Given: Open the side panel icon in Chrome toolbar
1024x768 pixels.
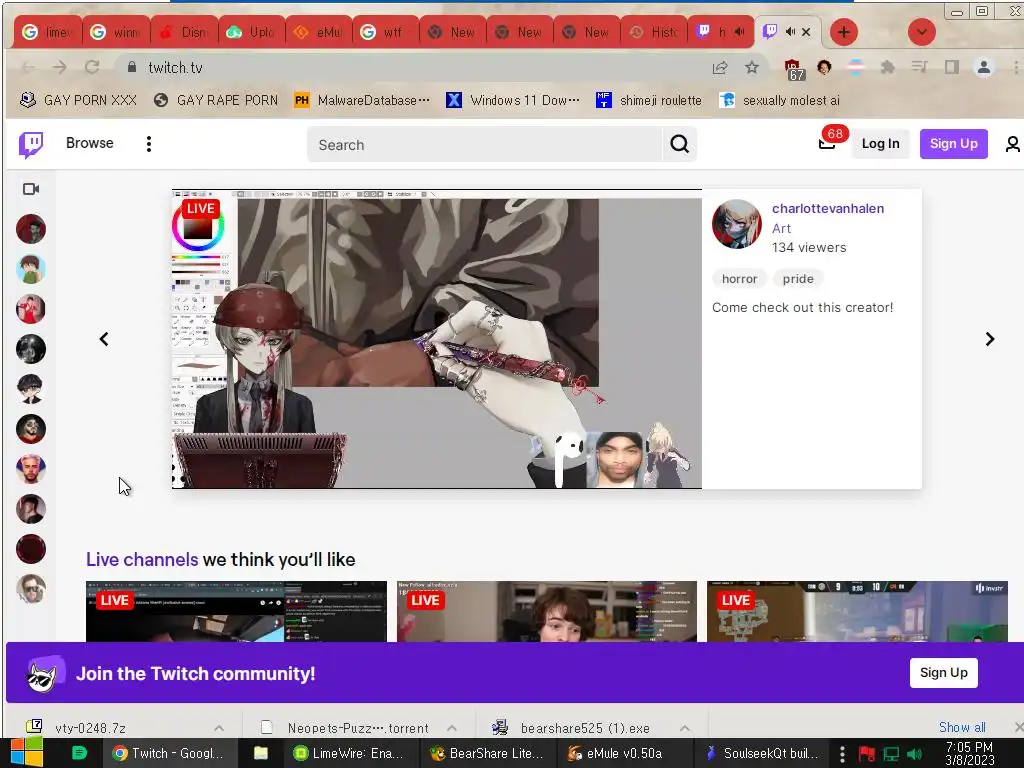Looking at the screenshot, I should [x=952, y=67].
